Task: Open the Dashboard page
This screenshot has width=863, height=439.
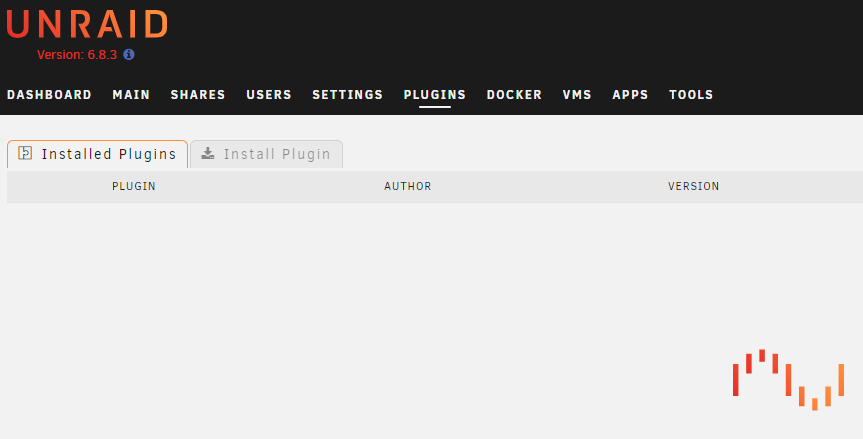Action: click(49, 95)
